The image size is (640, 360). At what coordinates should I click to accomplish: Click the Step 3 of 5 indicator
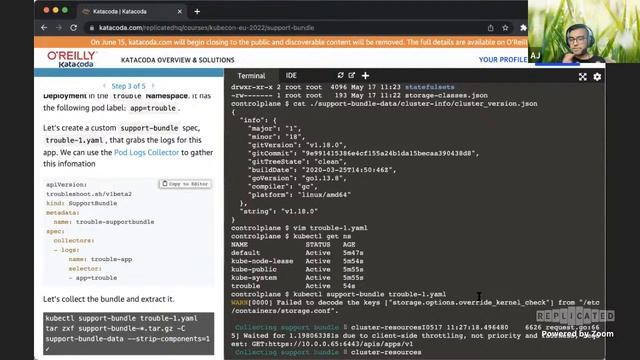[128, 86]
